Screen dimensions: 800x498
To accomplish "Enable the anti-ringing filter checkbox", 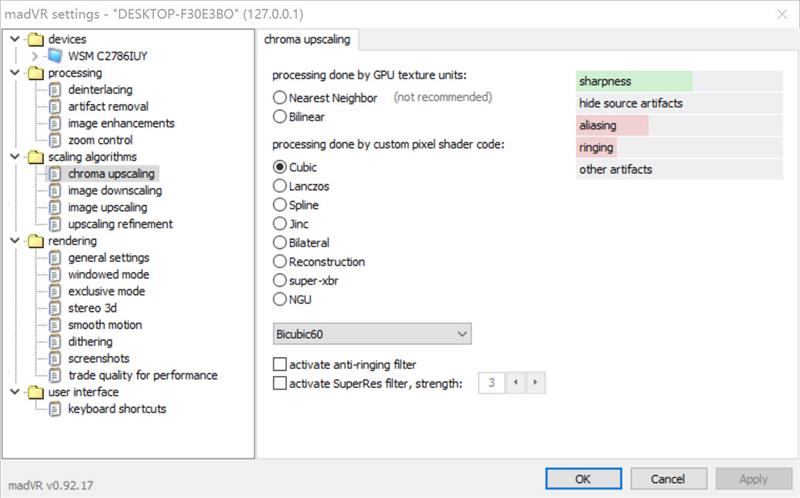I will (280, 365).
